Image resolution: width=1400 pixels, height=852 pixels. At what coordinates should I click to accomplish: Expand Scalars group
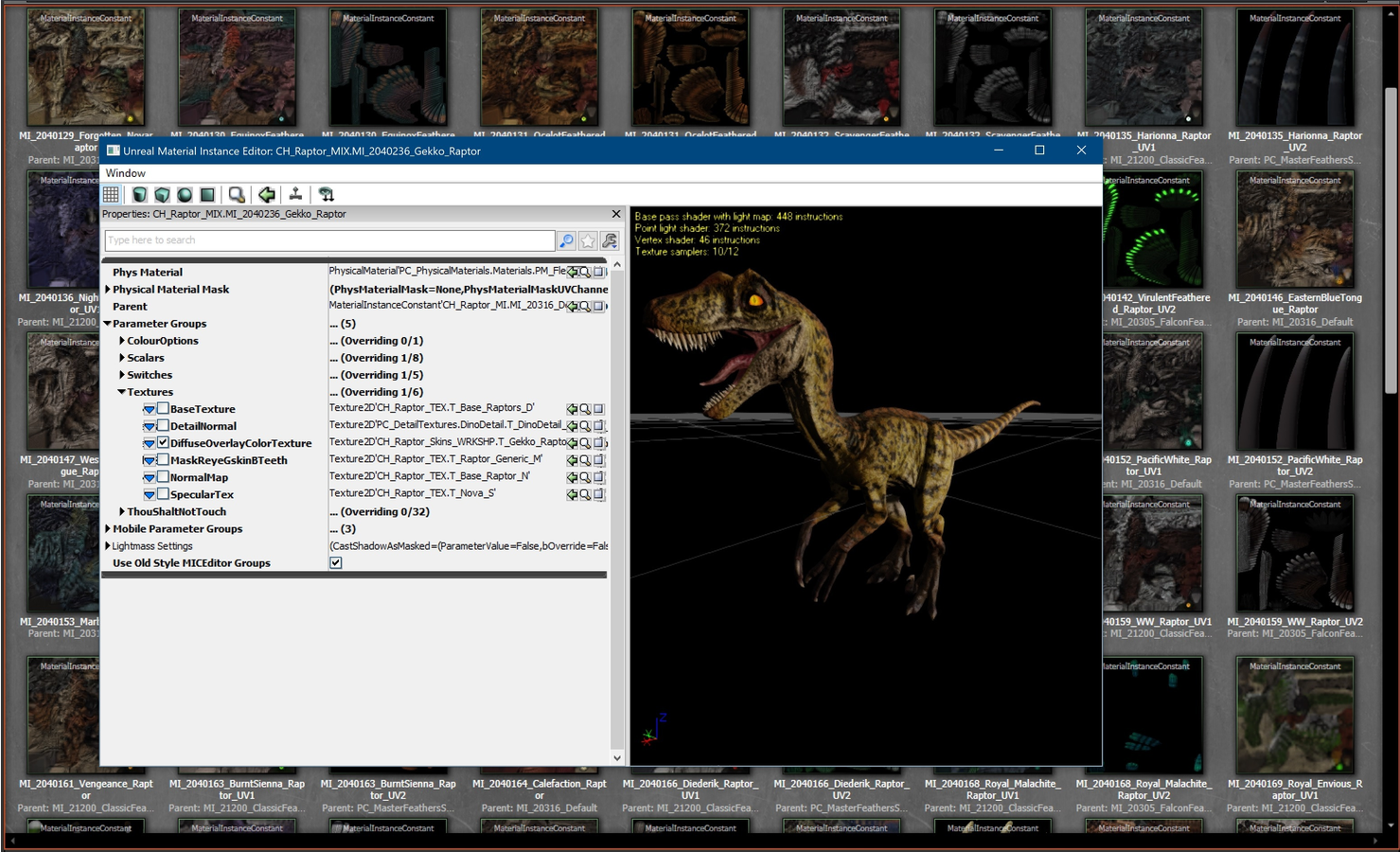tap(122, 358)
